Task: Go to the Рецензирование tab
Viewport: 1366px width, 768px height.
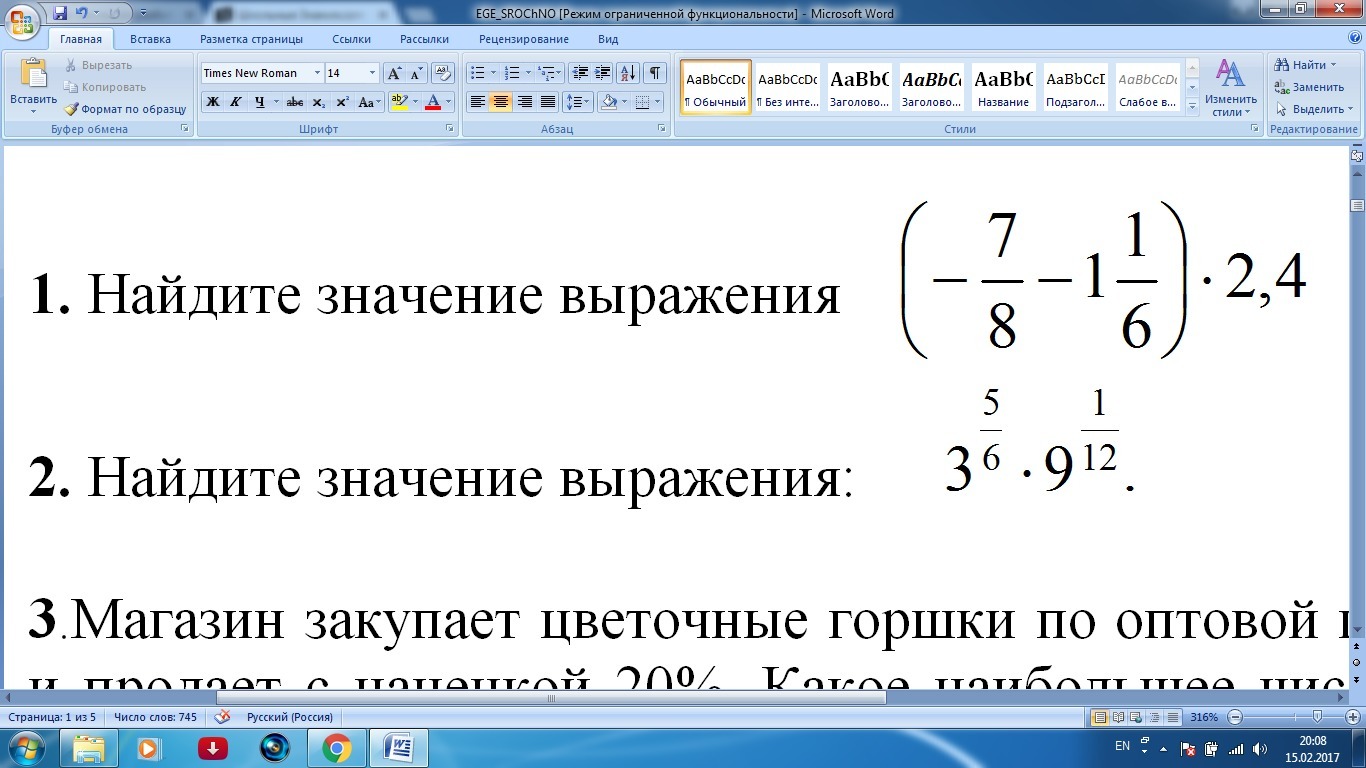Action: pyautogui.click(x=524, y=39)
